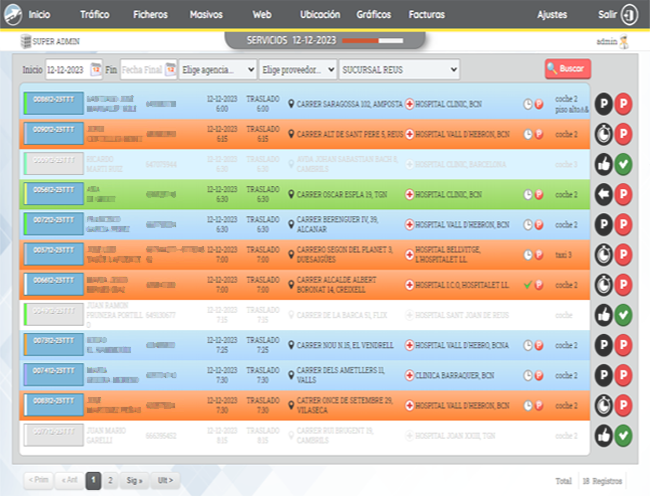Viewport: 650px width, 496px height.
Task: Click back arrow icon for Carrer Oscar Espla row
Action: coord(604,194)
